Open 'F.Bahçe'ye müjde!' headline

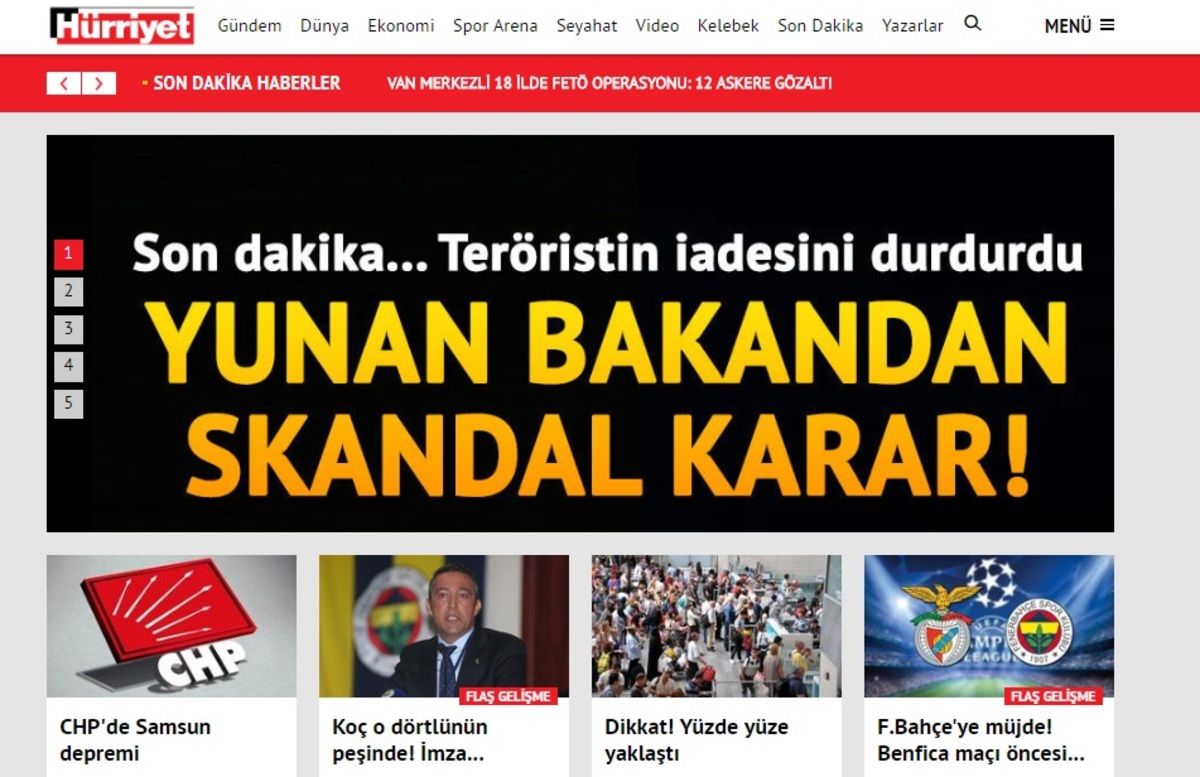click(x=981, y=740)
